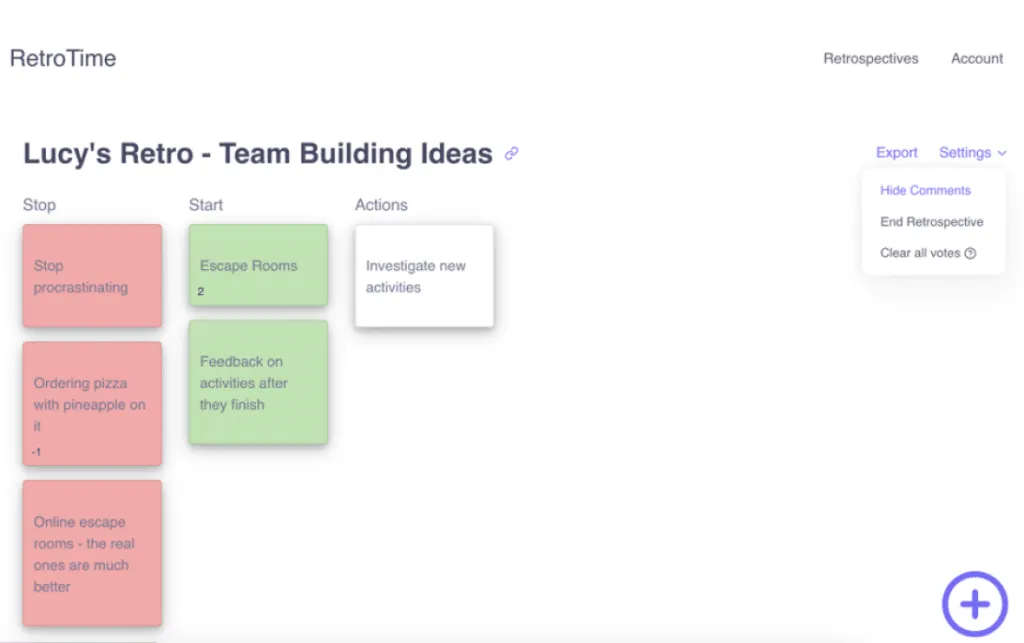Select the Online escape rooms card

[x=92, y=553]
